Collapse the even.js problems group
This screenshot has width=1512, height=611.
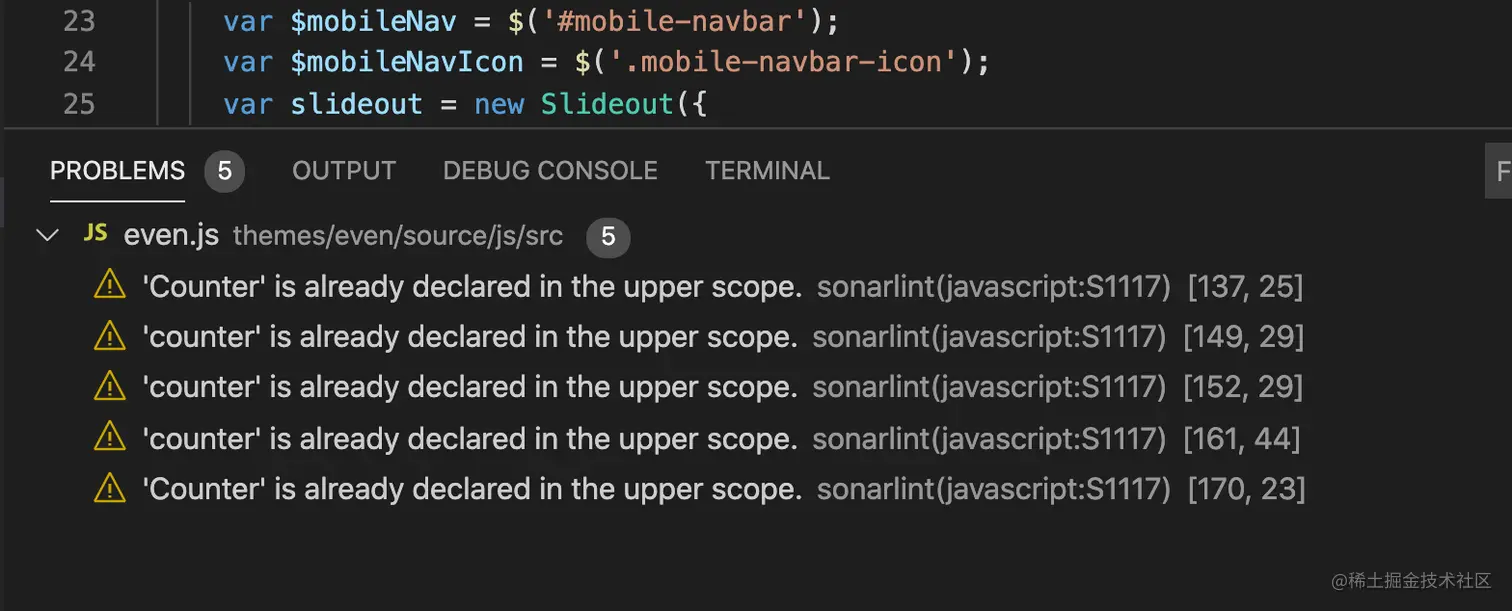point(47,236)
